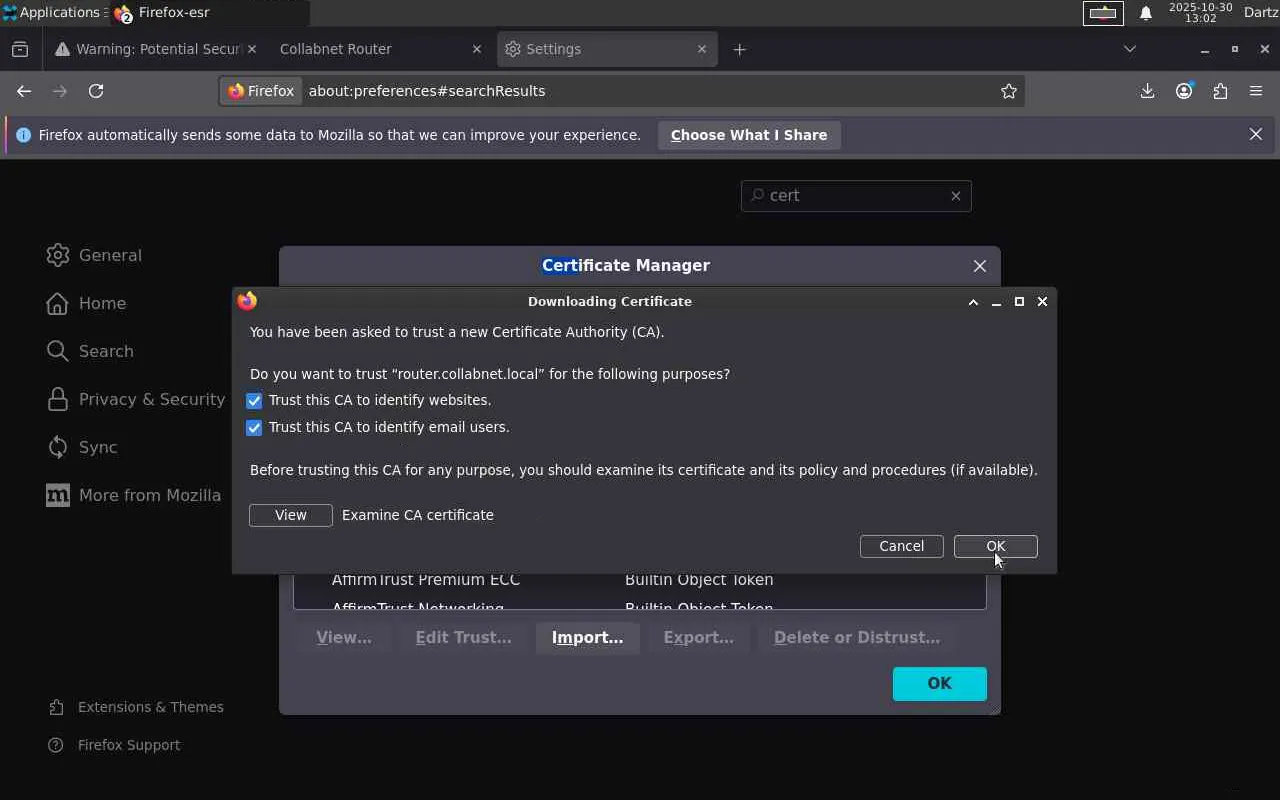1280x800 pixels.
Task: Open Home settings category
Action: coord(86,303)
